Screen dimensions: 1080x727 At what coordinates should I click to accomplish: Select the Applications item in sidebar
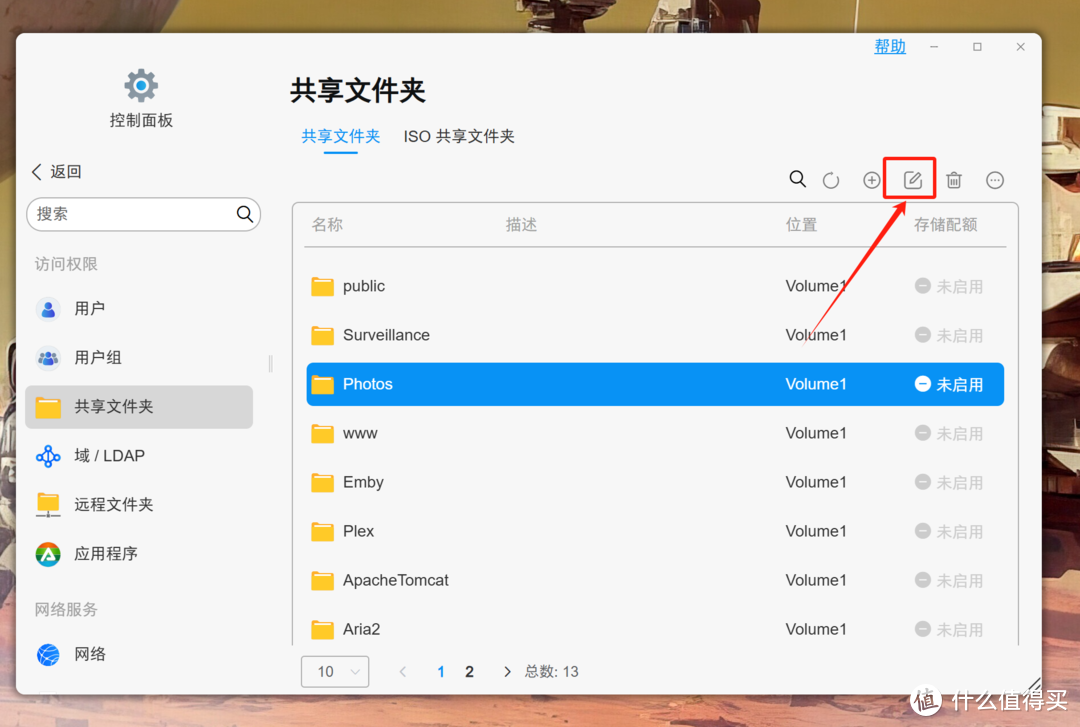click(x=105, y=554)
